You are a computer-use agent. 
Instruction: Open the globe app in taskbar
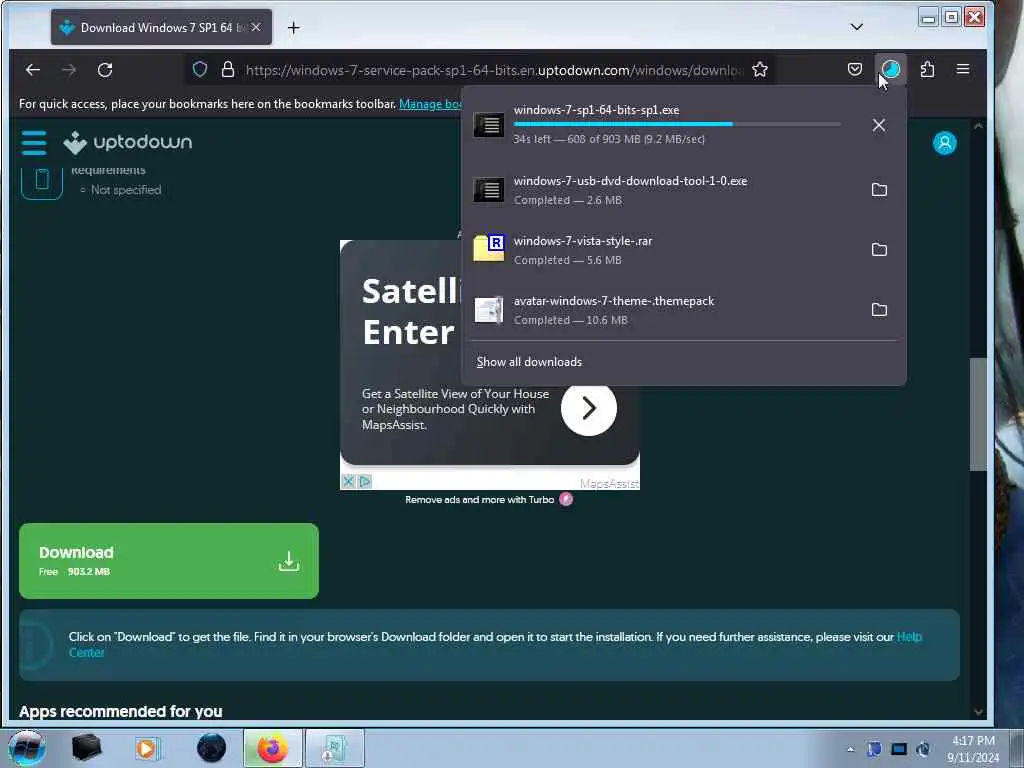click(x=211, y=748)
